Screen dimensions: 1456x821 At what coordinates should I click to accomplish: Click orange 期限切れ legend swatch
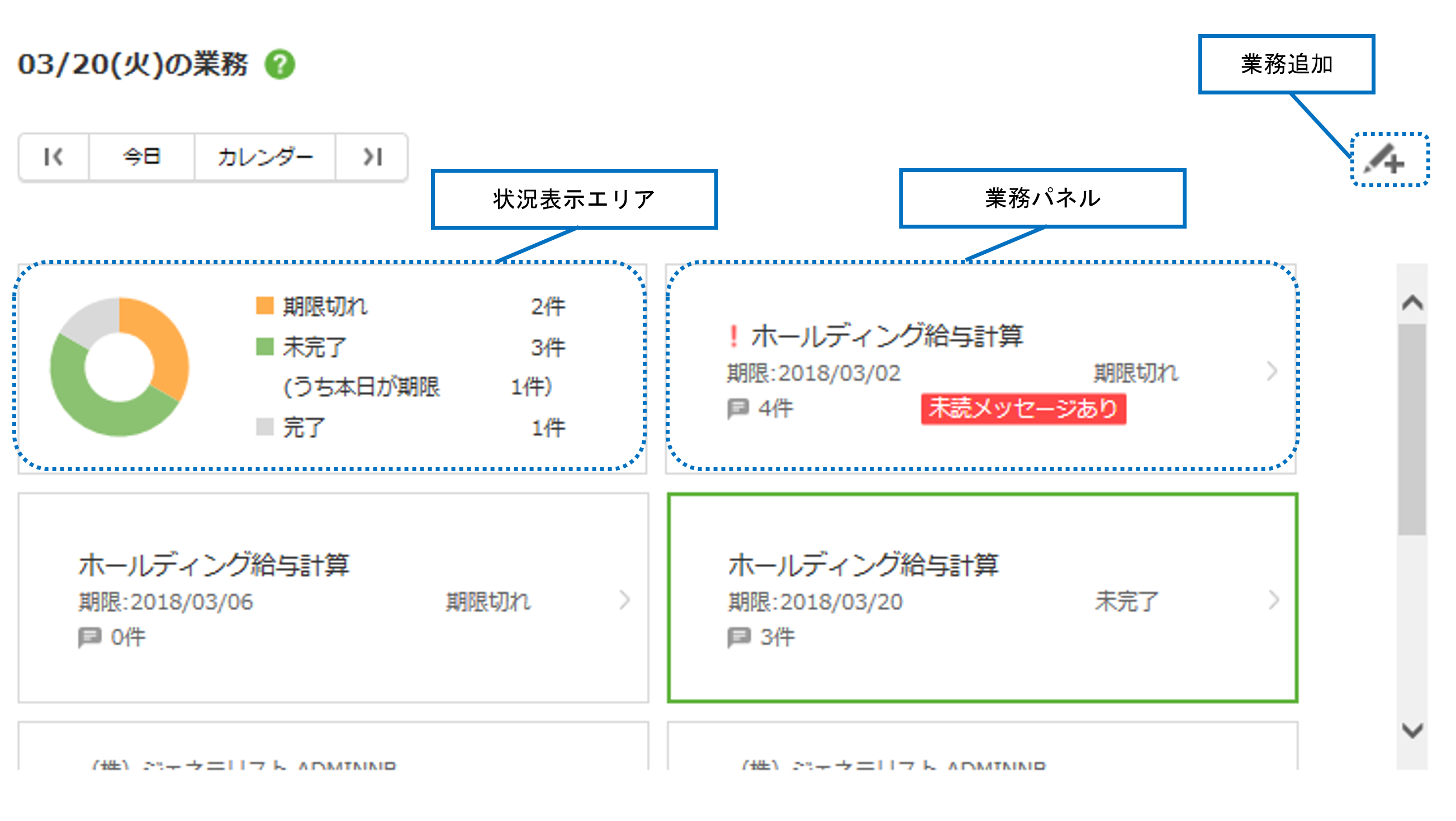point(264,306)
